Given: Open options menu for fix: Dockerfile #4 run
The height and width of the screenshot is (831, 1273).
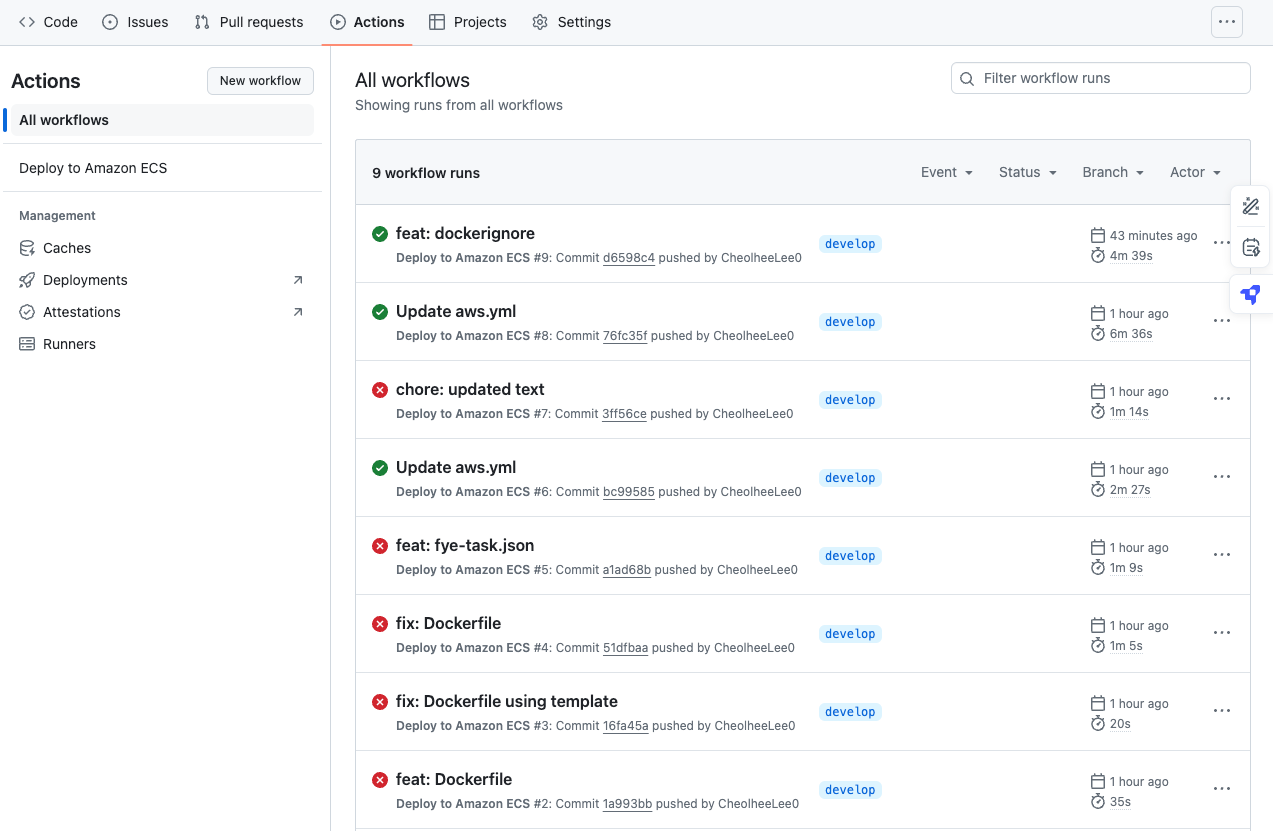Looking at the screenshot, I should 1222,633.
